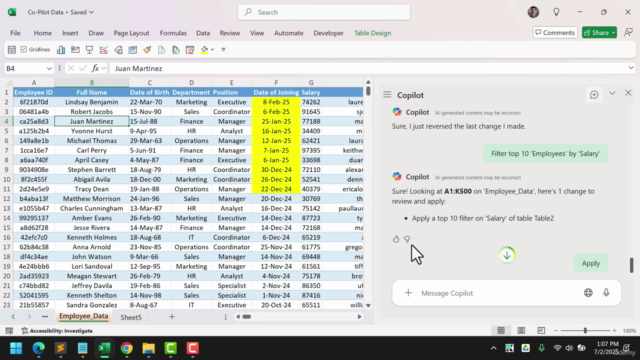Open the Share button dropdown
This screenshot has height=360, width=640.
[x=613, y=33]
